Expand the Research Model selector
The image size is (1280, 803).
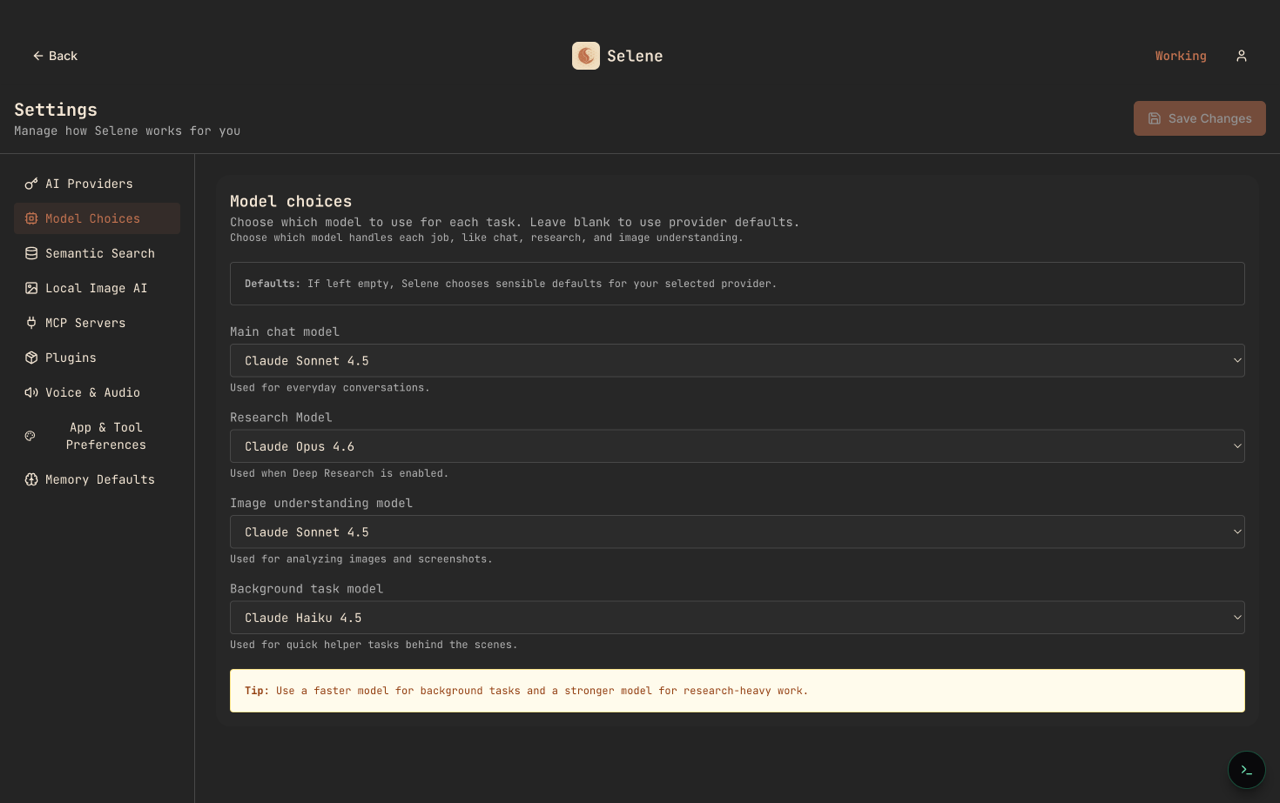[737, 446]
